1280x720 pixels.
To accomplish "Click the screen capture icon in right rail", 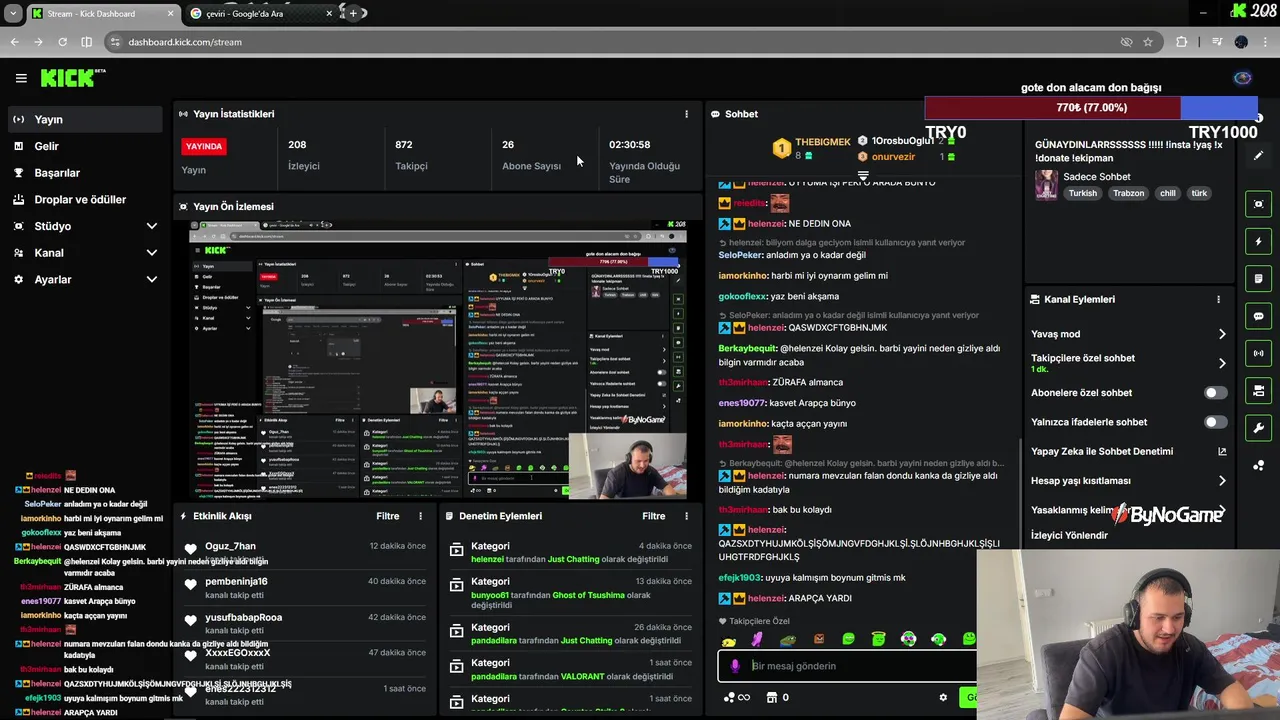I will (1258, 204).
